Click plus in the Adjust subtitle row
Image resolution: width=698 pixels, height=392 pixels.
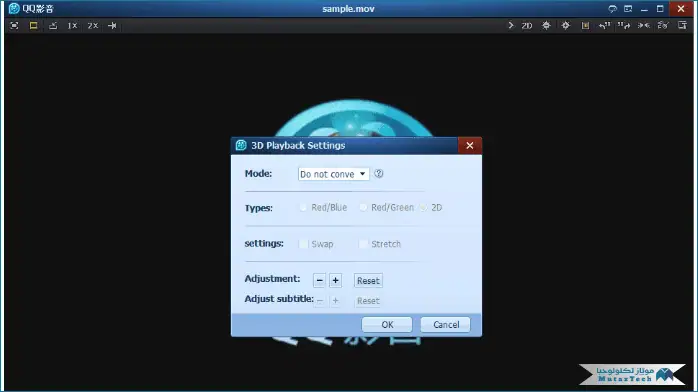tap(336, 301)
